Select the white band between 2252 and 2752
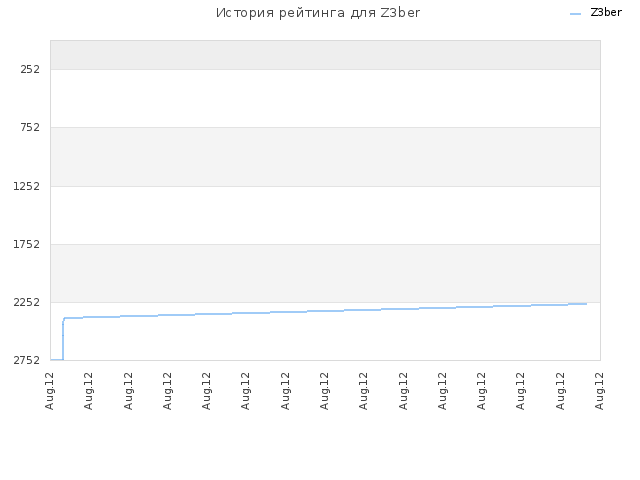The image size is (640, 480). pos(325,331)
